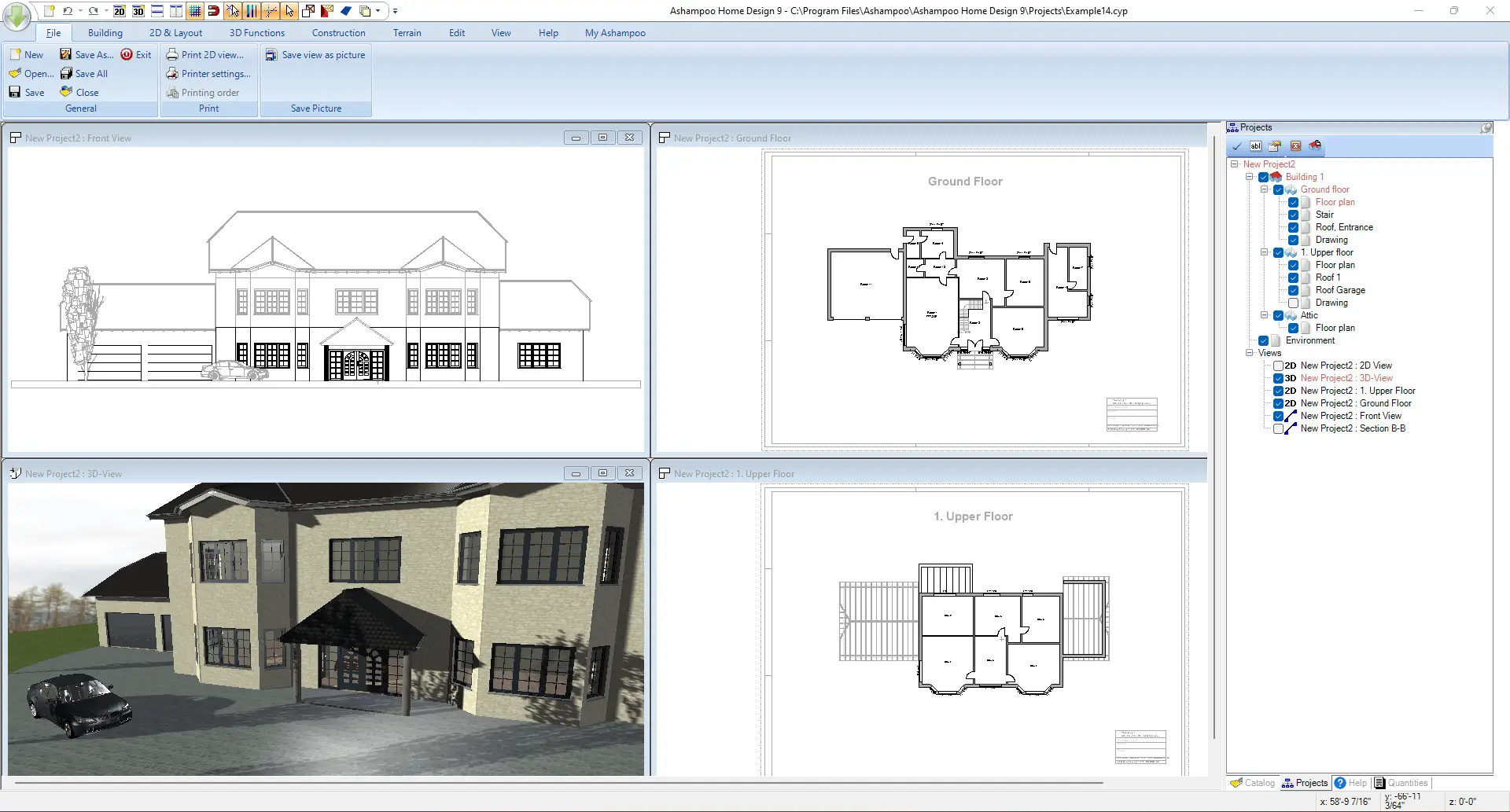Screen dimensions: 1510x812
Task: Activate horizontal window split layout
Action: (x=157, y=12)
